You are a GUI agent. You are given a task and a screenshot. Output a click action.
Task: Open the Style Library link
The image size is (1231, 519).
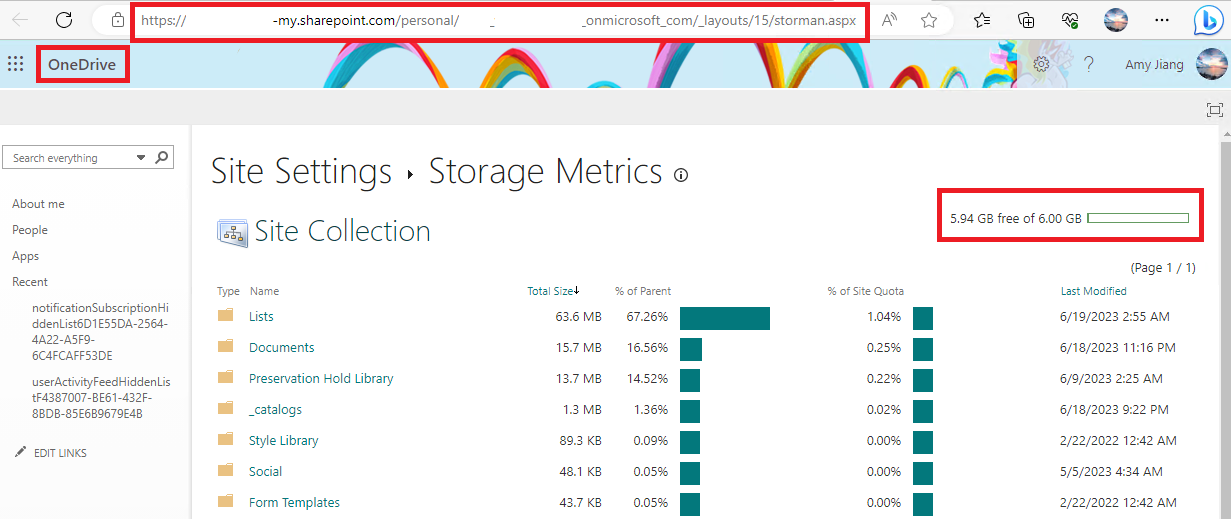pyautogui.click(x=284, y=440)
